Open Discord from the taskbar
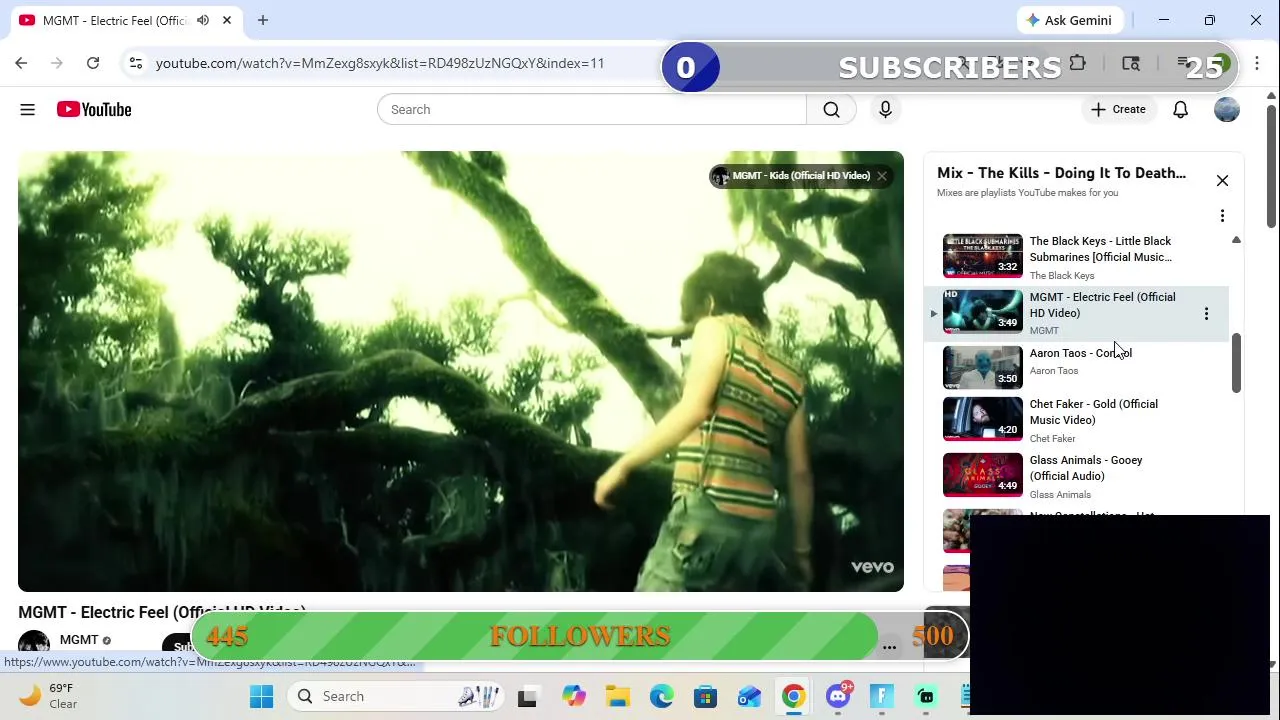 pos(838,696)
